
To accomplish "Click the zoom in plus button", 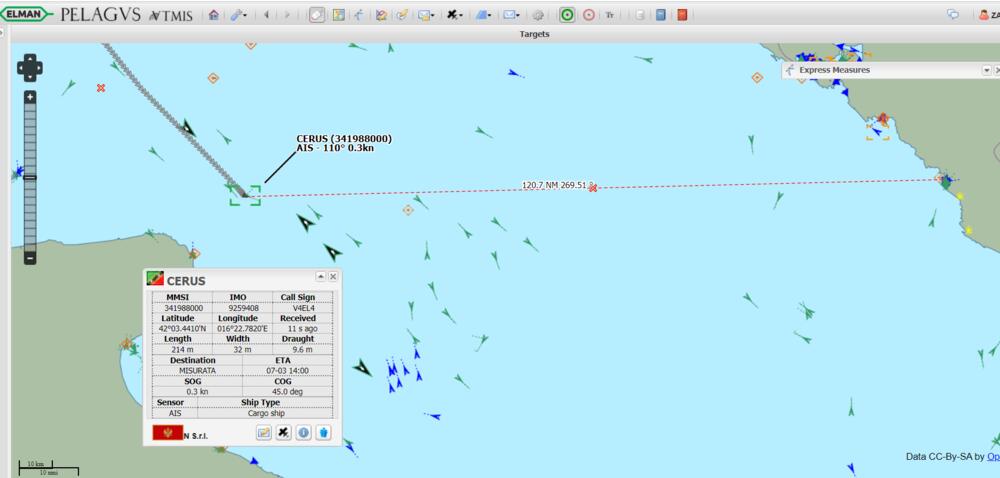I will (x=30, y=97).
